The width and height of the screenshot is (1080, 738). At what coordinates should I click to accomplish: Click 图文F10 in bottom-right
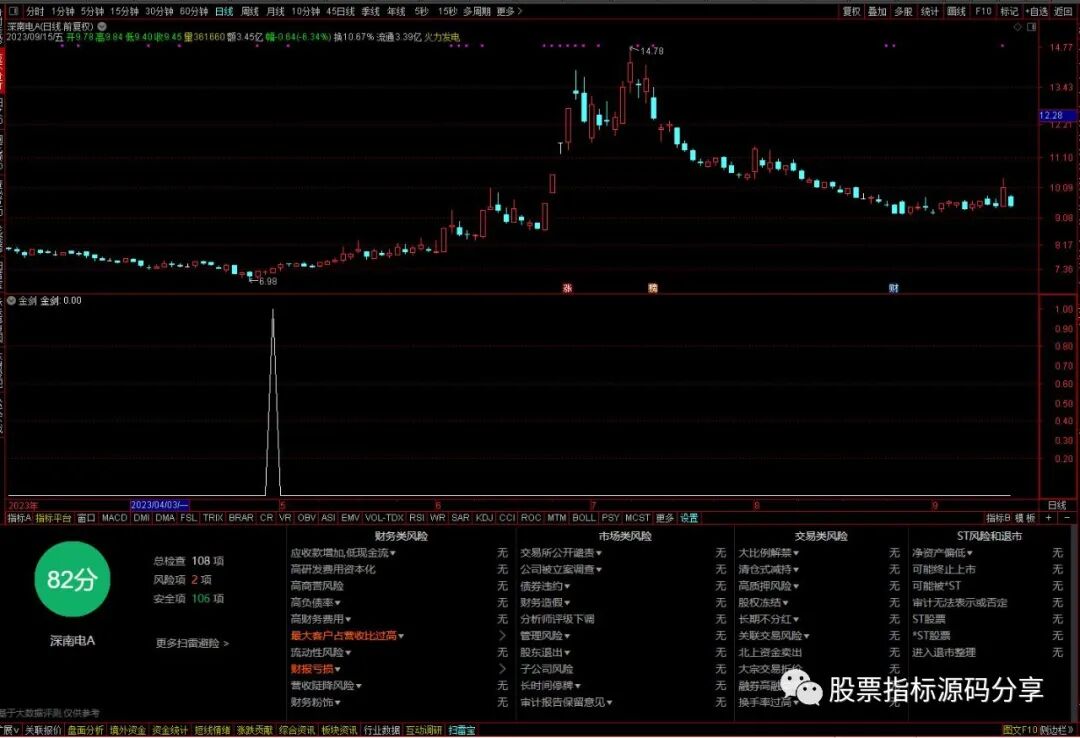pyautogui.click(x=1019, y=730)
